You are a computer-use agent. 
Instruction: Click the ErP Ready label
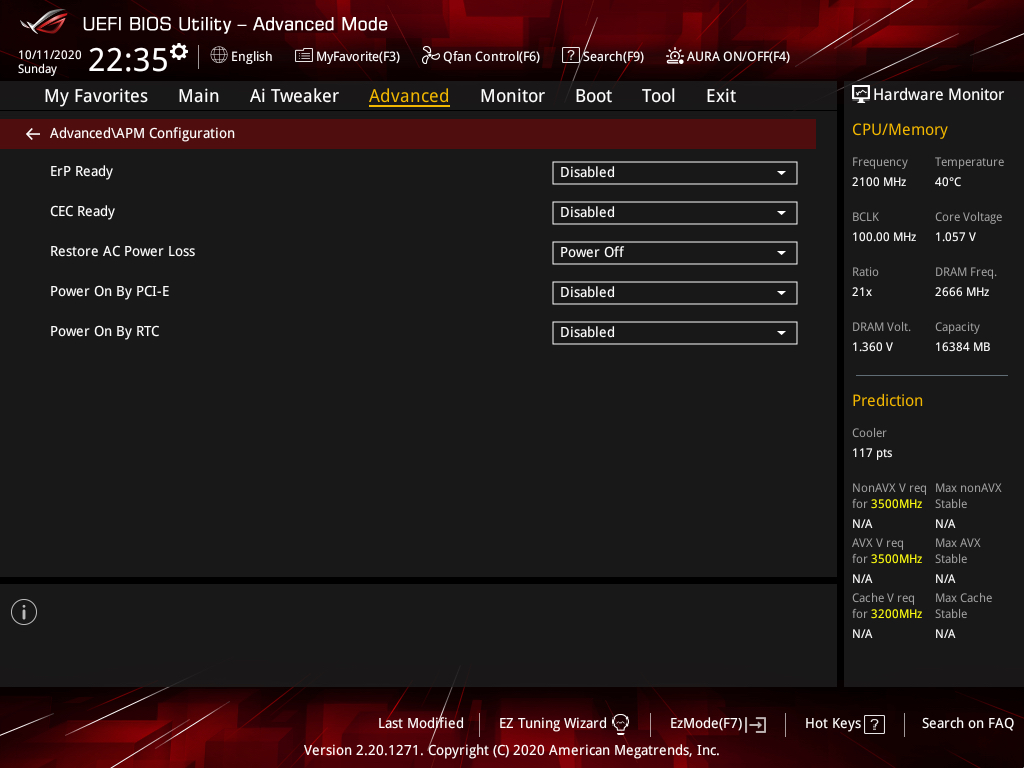tap(82, 172)
